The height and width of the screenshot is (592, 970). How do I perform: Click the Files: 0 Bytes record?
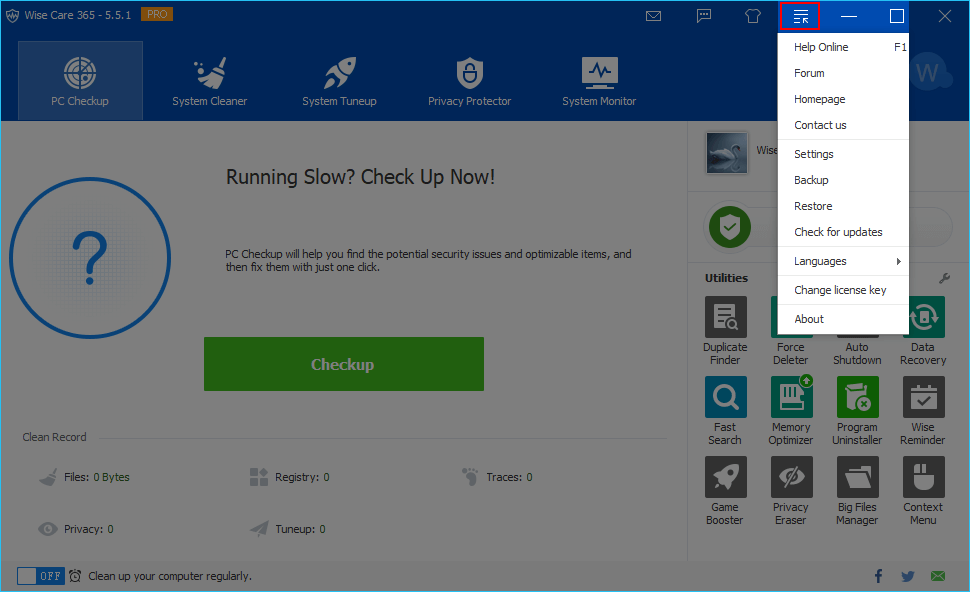[x=84, y=477]
